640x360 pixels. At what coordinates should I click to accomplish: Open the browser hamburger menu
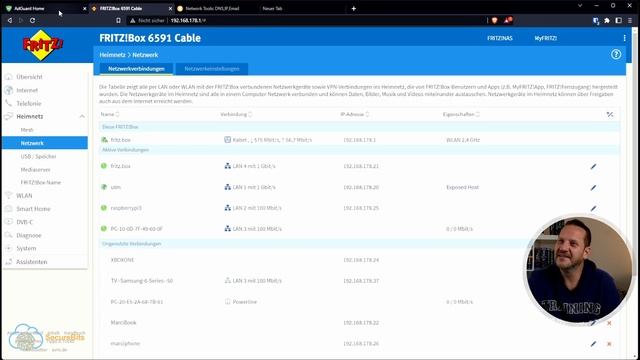click(630, 20)
